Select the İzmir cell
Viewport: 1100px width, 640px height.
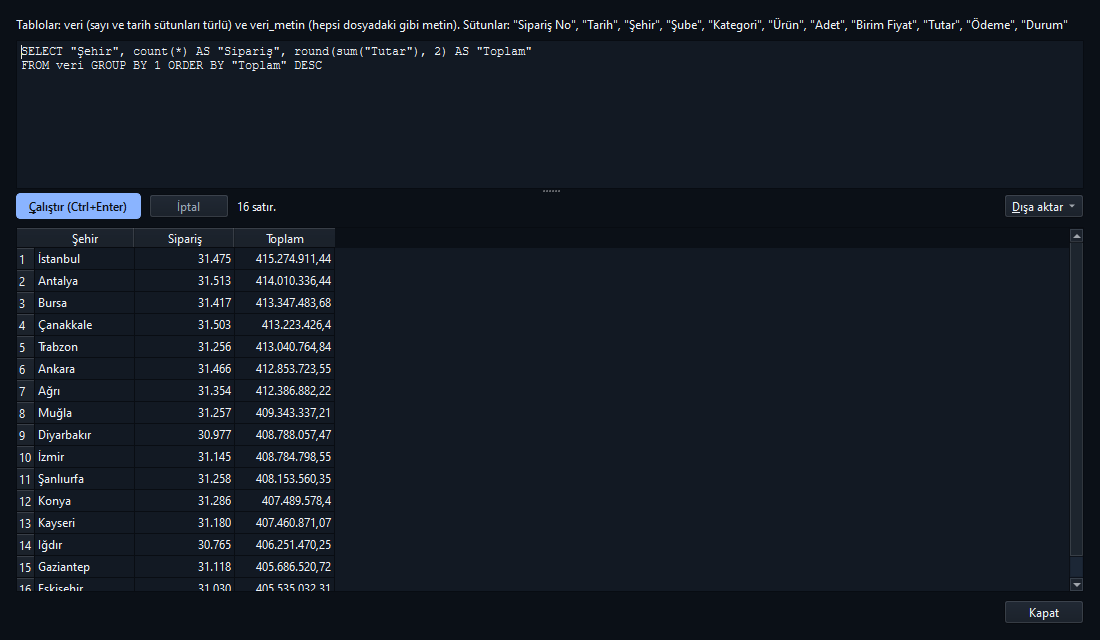click(x=84, y=457)
